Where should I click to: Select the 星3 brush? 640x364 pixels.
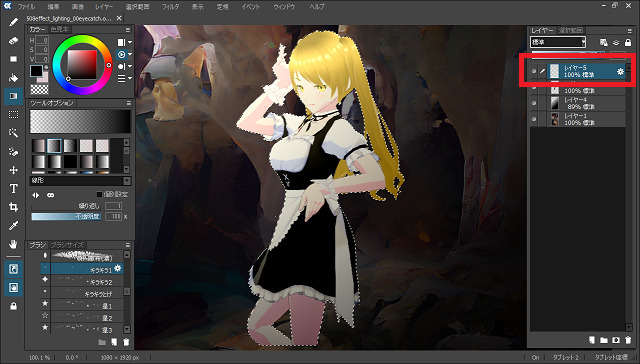point(82,329)
